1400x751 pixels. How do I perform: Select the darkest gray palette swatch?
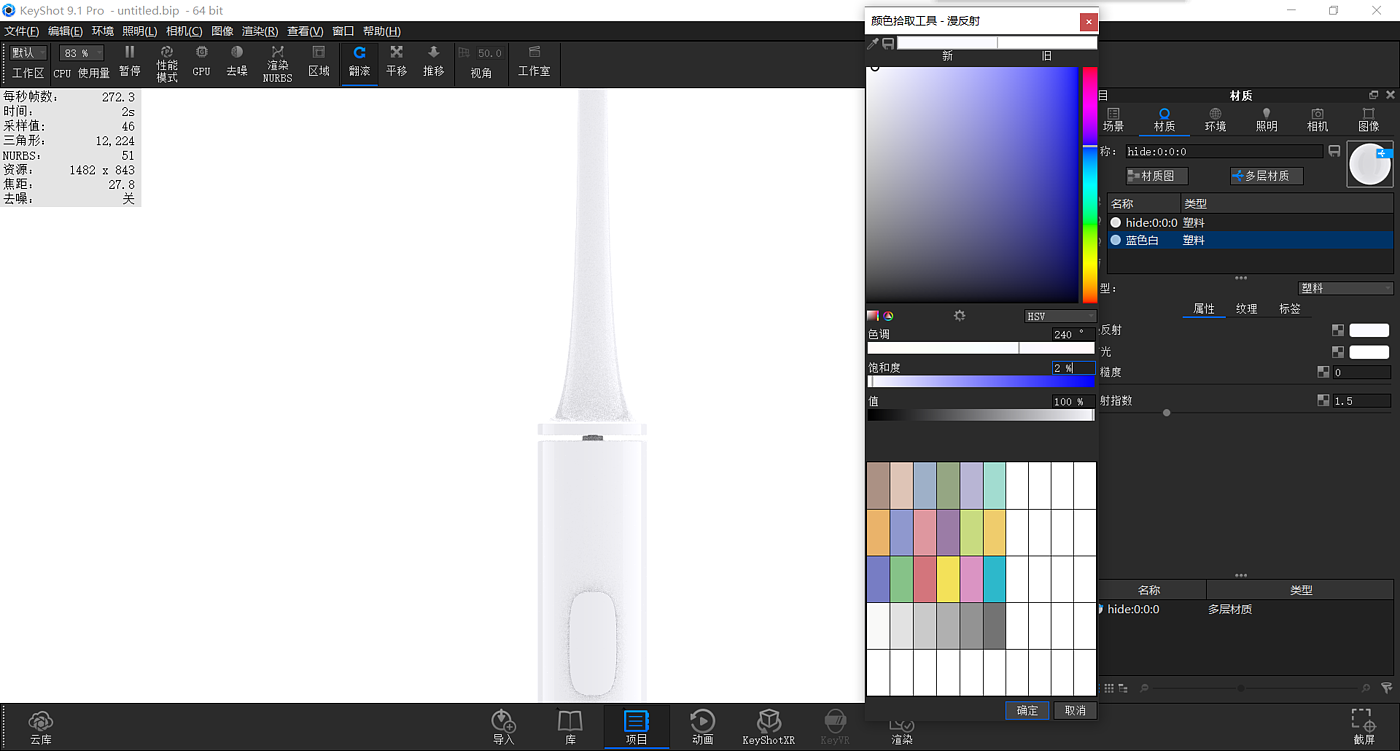pyautogui.click(x=994, y=626)
